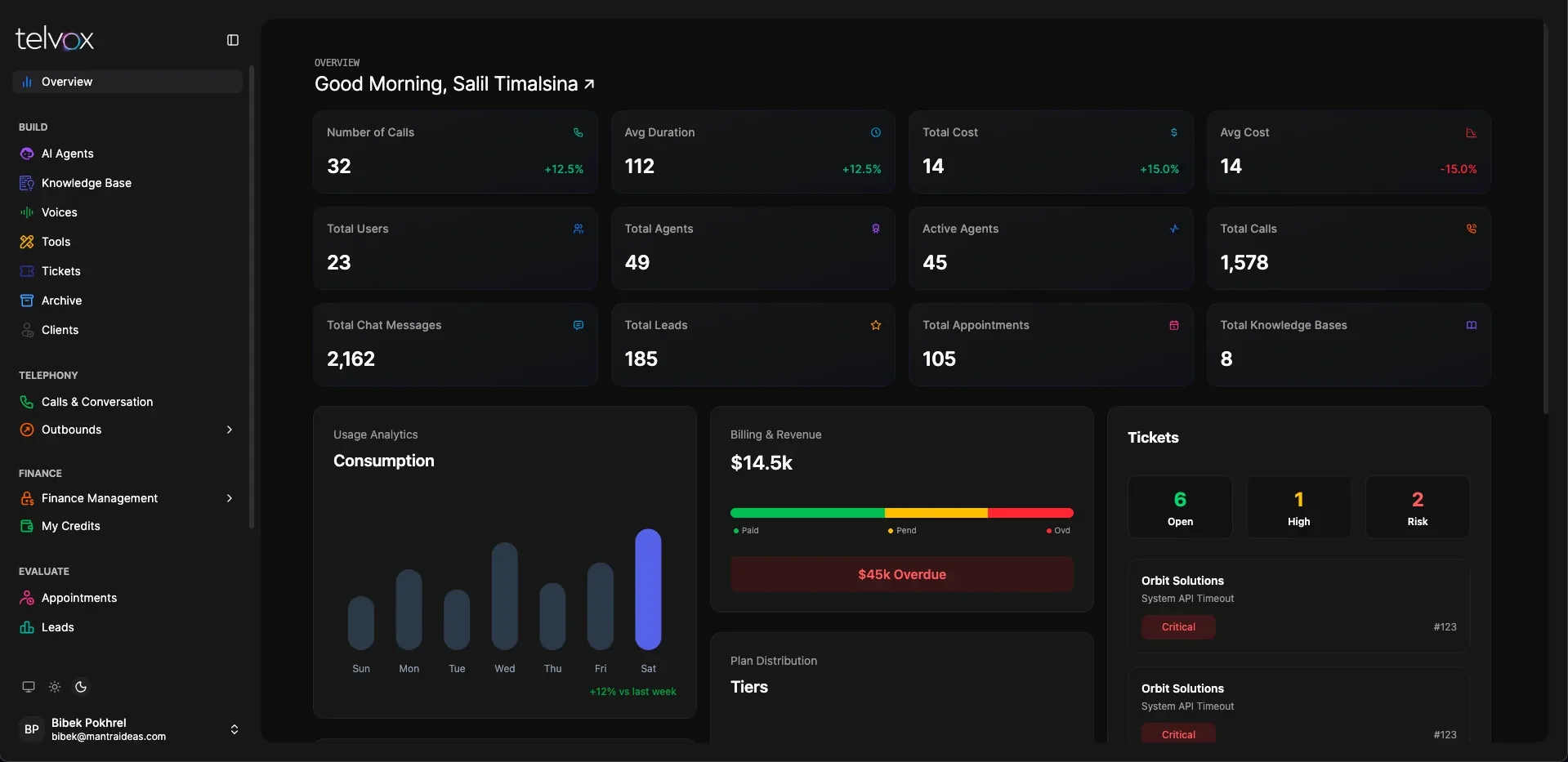Click the main page vertical scrollbar
The height and width of the screenshot is (762, 1568).
coord(1545,221)
